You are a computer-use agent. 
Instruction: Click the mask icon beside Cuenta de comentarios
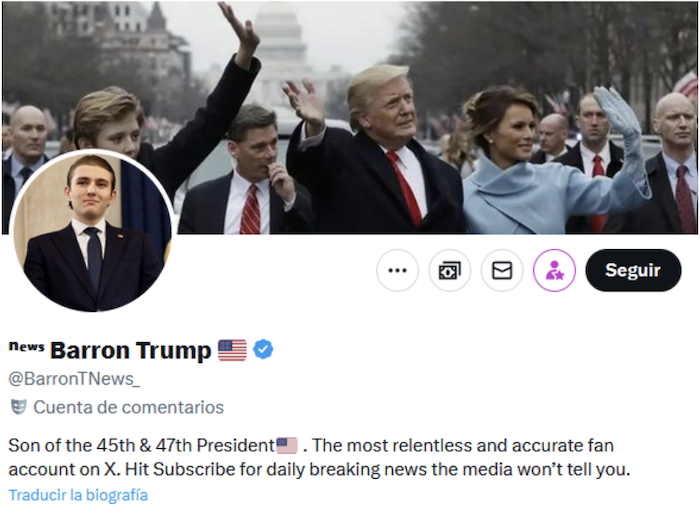[x=18, y=407]
